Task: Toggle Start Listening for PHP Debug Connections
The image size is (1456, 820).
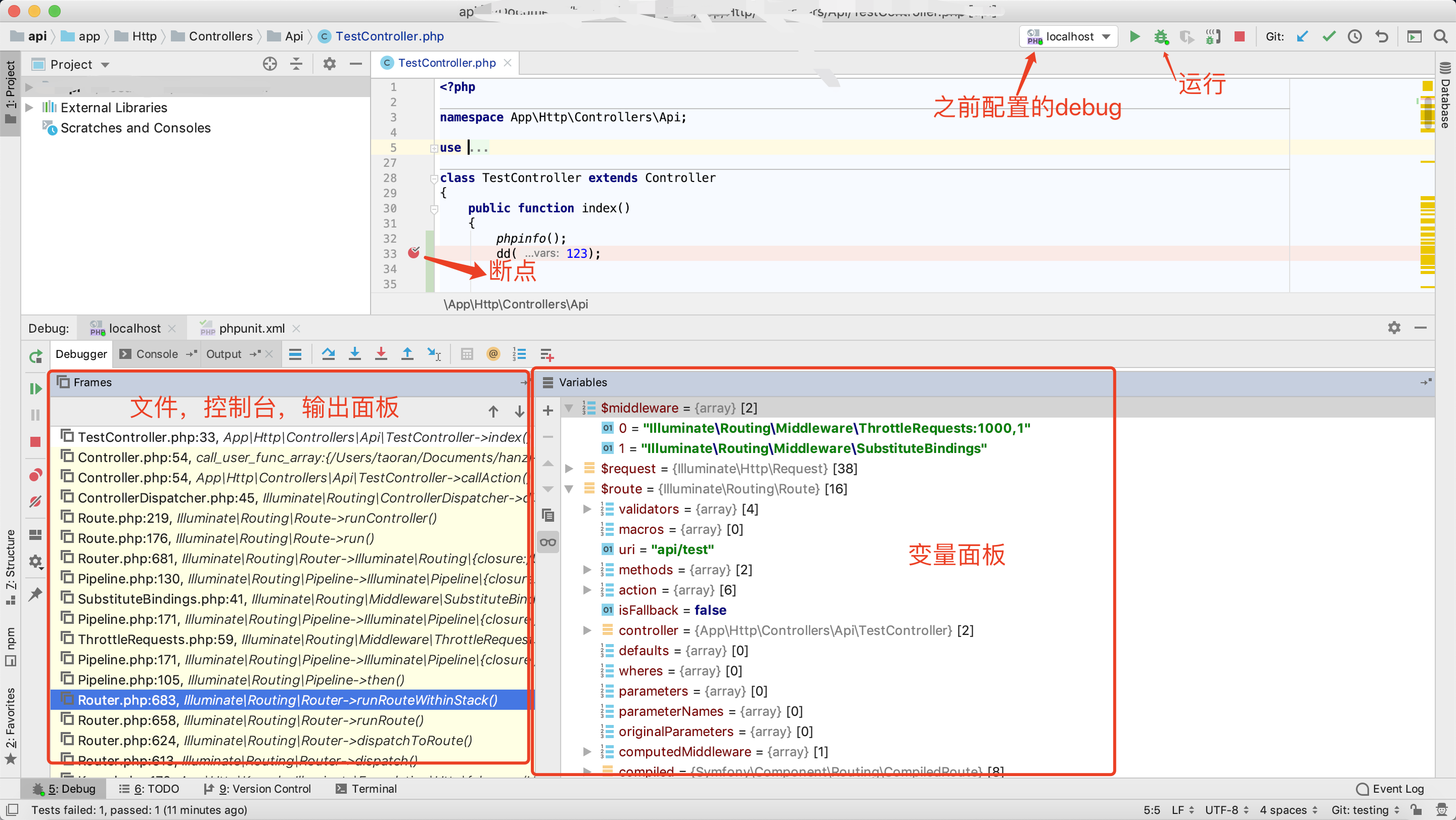Action: click(1213, 37)
